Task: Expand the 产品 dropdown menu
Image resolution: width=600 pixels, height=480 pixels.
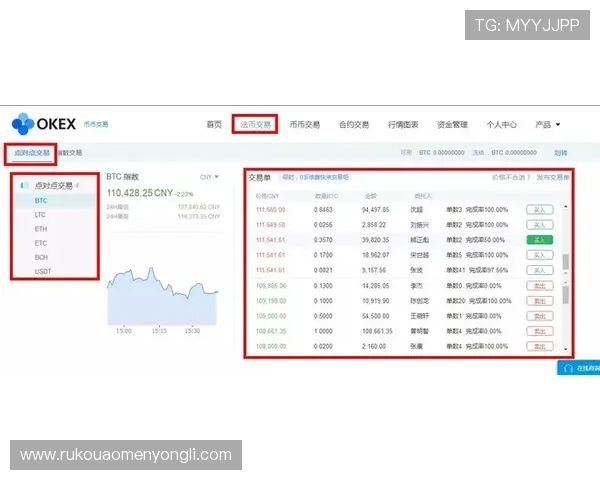Action: [x=547, y=124]
